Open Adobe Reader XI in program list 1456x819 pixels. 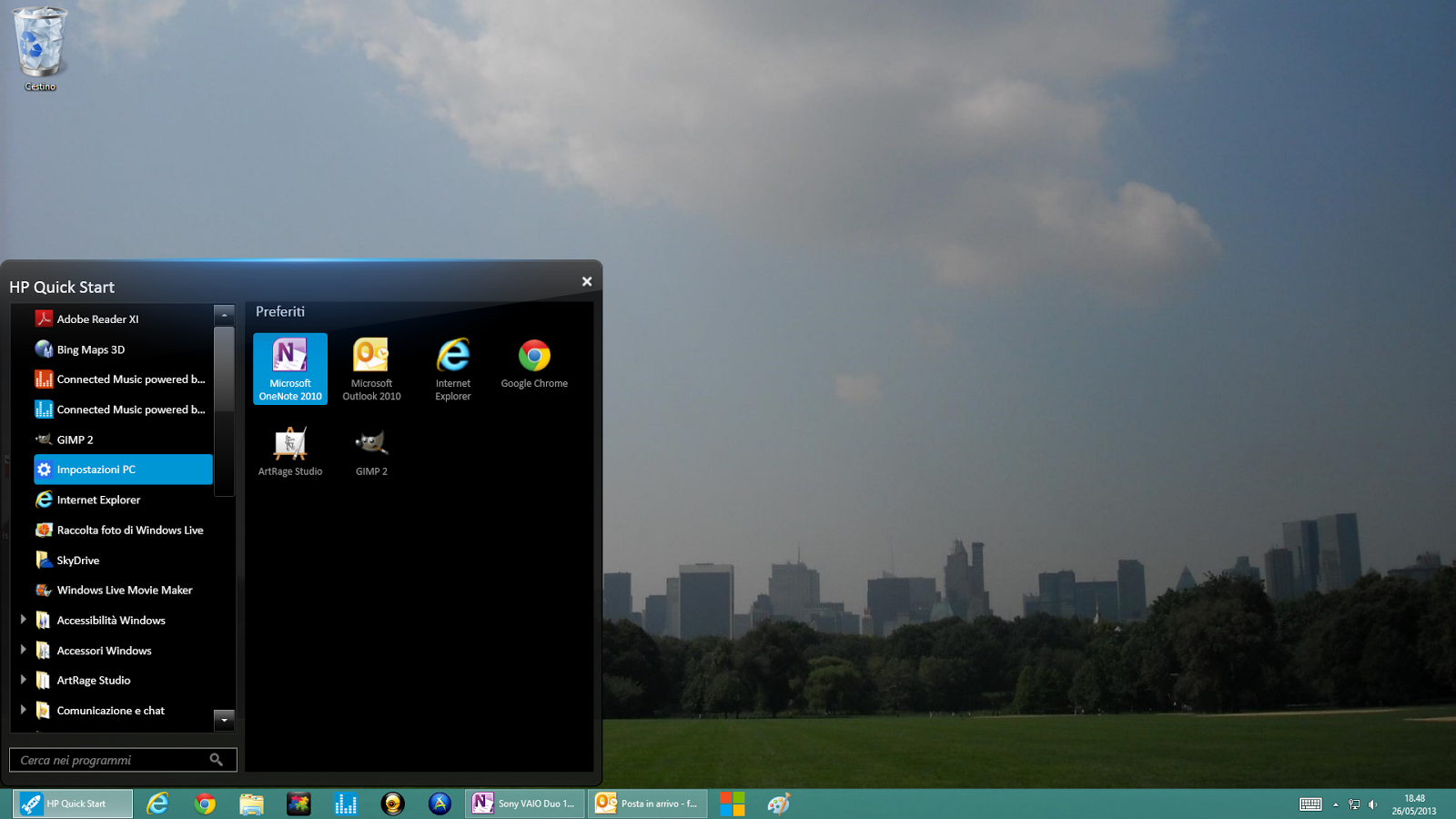[123, 318]
